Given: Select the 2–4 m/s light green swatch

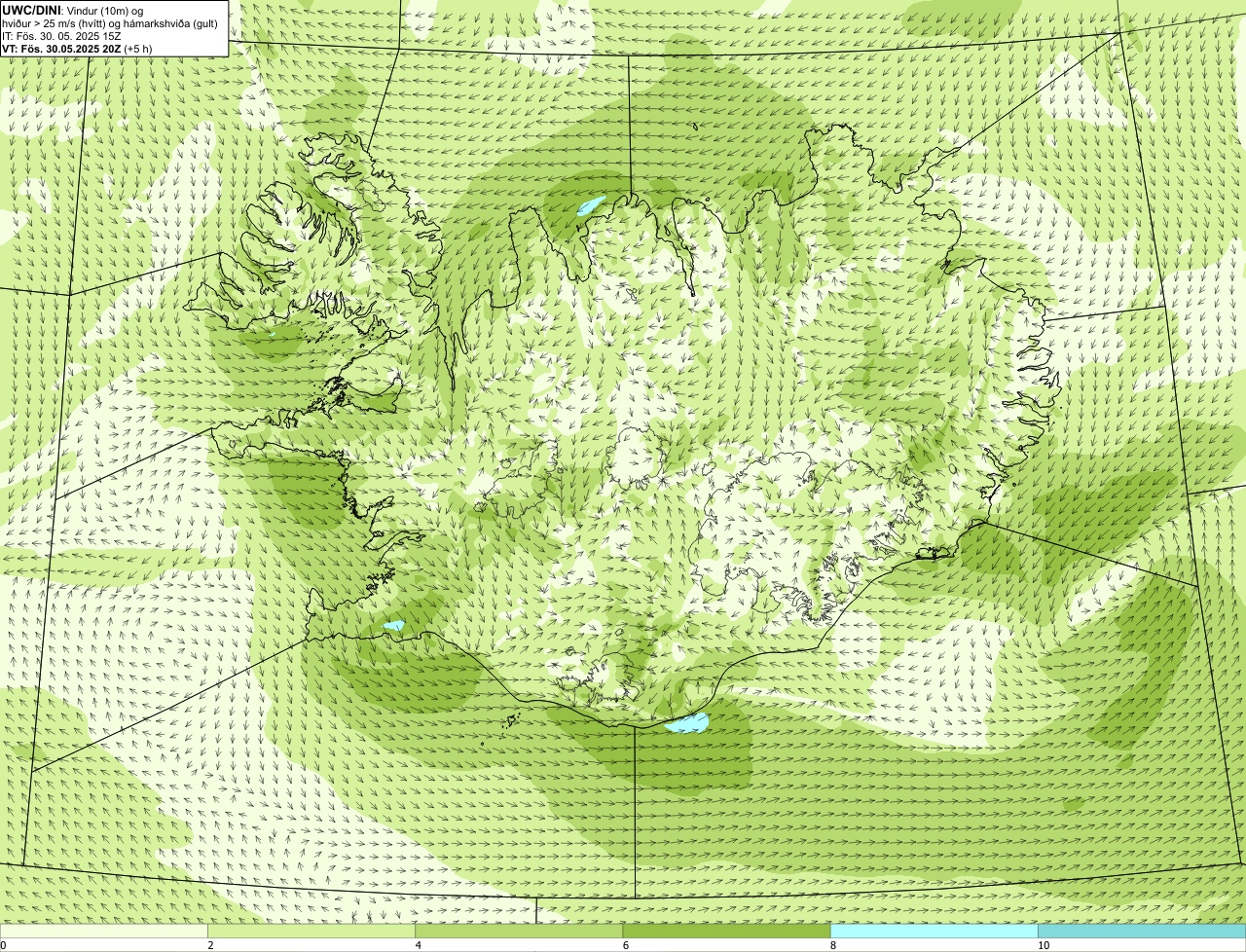Looking at the screenshot, I should (311, 931).
